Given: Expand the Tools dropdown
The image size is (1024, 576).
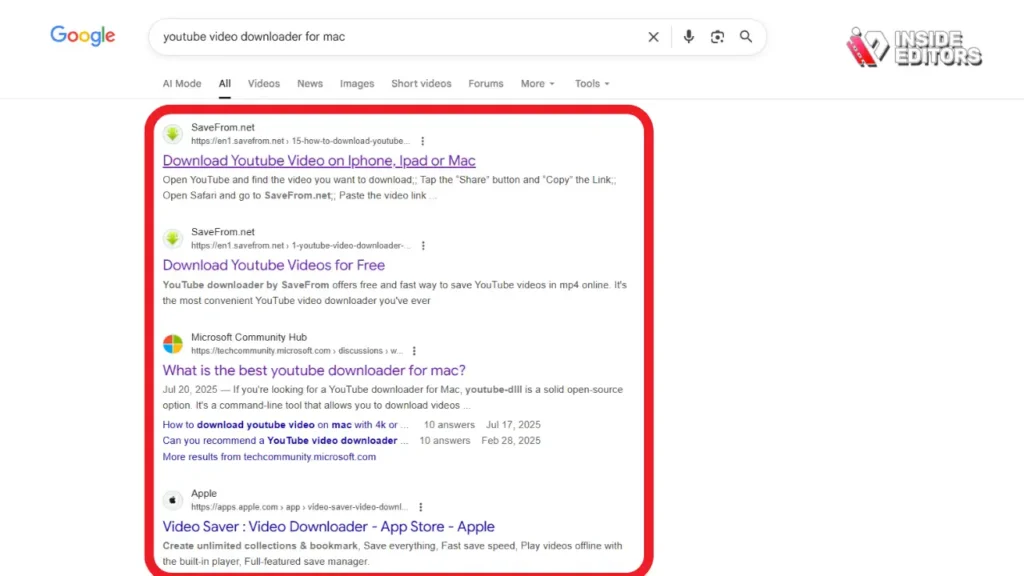Looking at the screenshot, I should 592,84.
